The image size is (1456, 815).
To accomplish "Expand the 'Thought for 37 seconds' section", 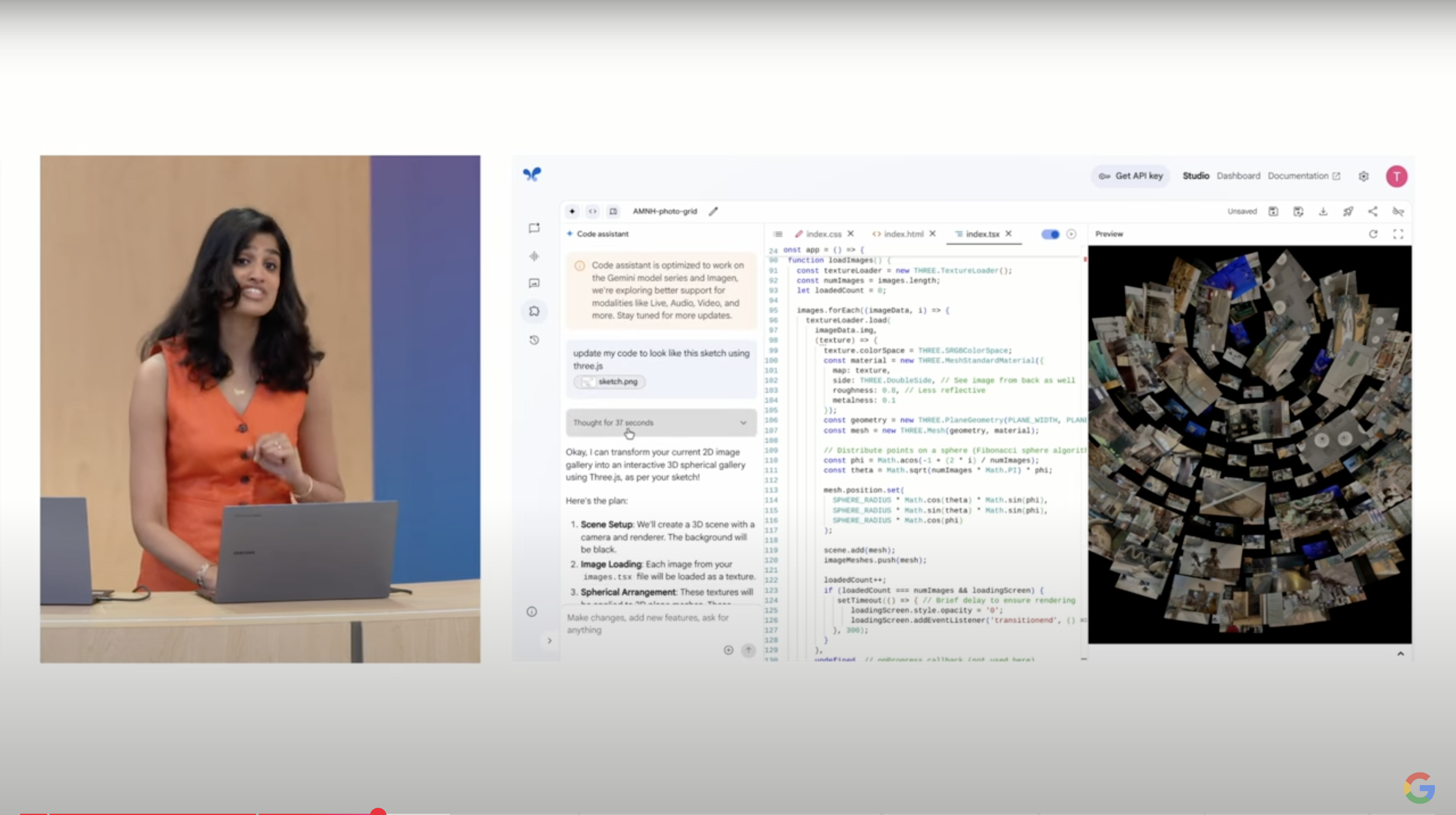I will tap(661, 423).
